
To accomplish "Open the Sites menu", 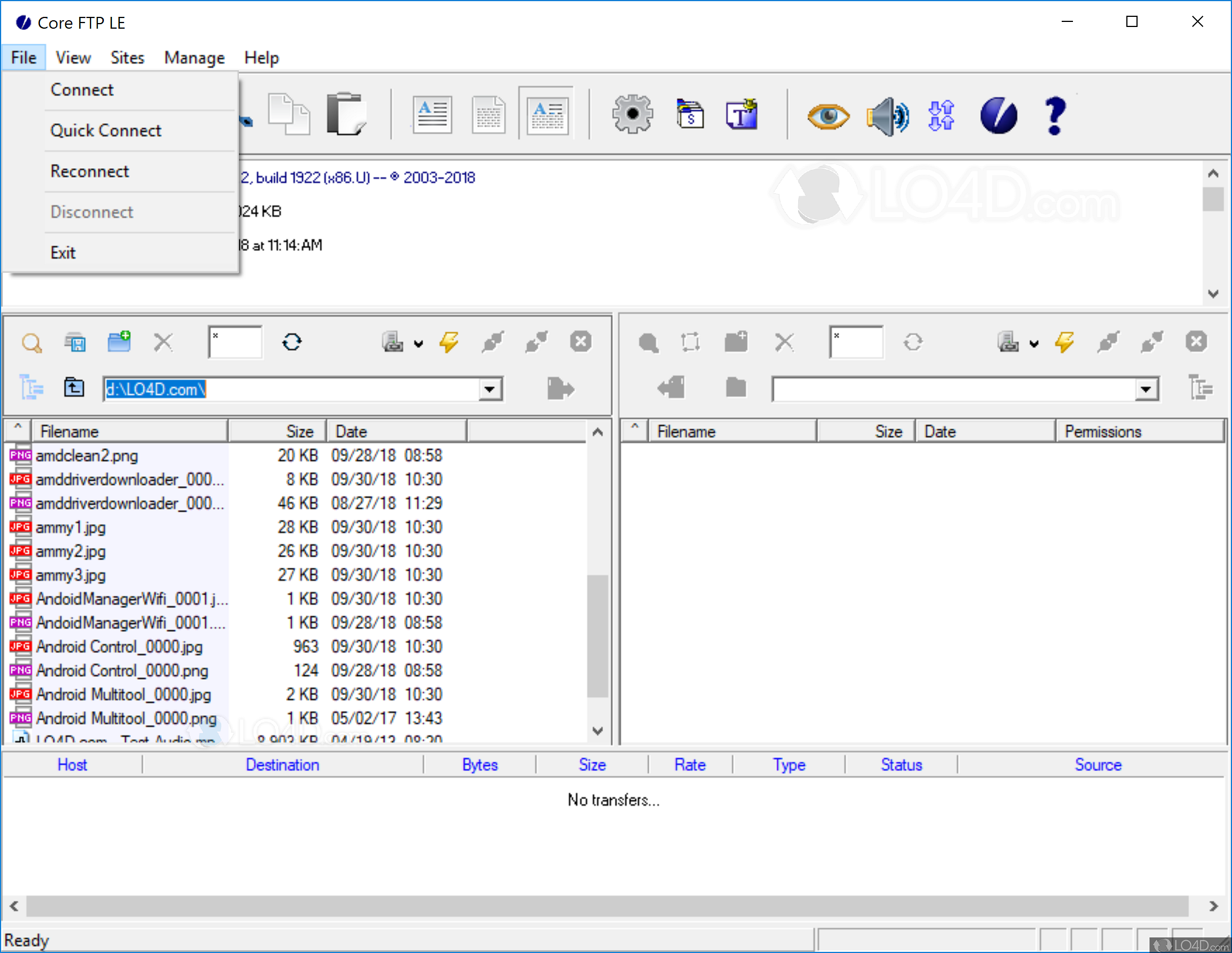I will point(127,57).
